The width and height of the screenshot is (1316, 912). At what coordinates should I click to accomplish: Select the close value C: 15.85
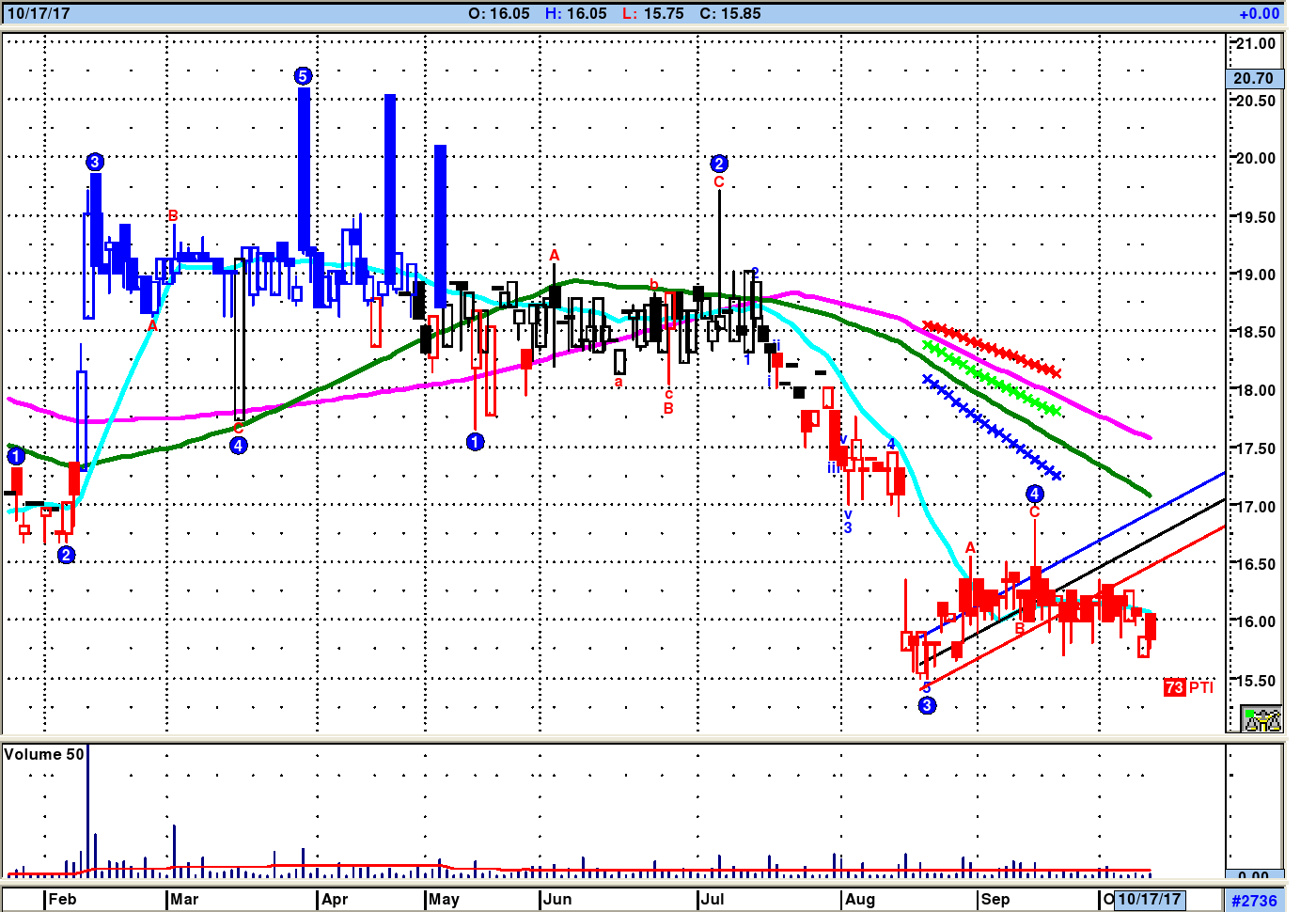730,13
